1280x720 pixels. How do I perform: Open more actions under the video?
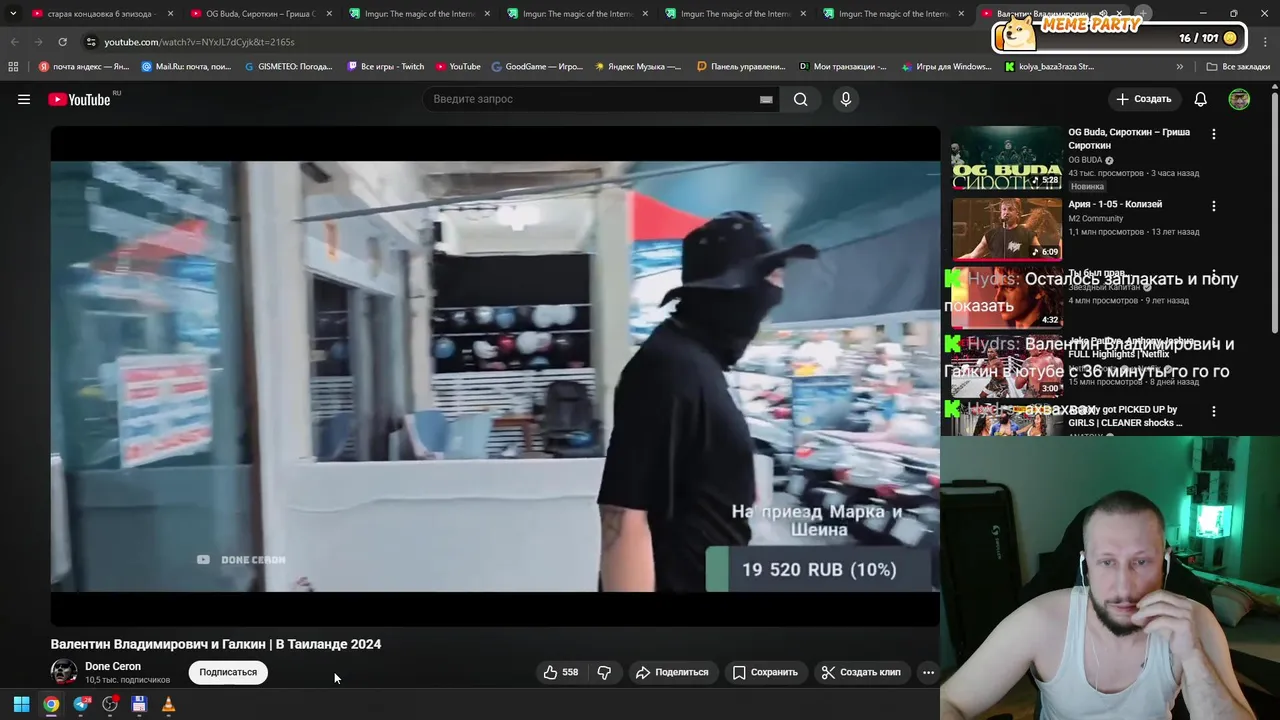click(928, 672)
